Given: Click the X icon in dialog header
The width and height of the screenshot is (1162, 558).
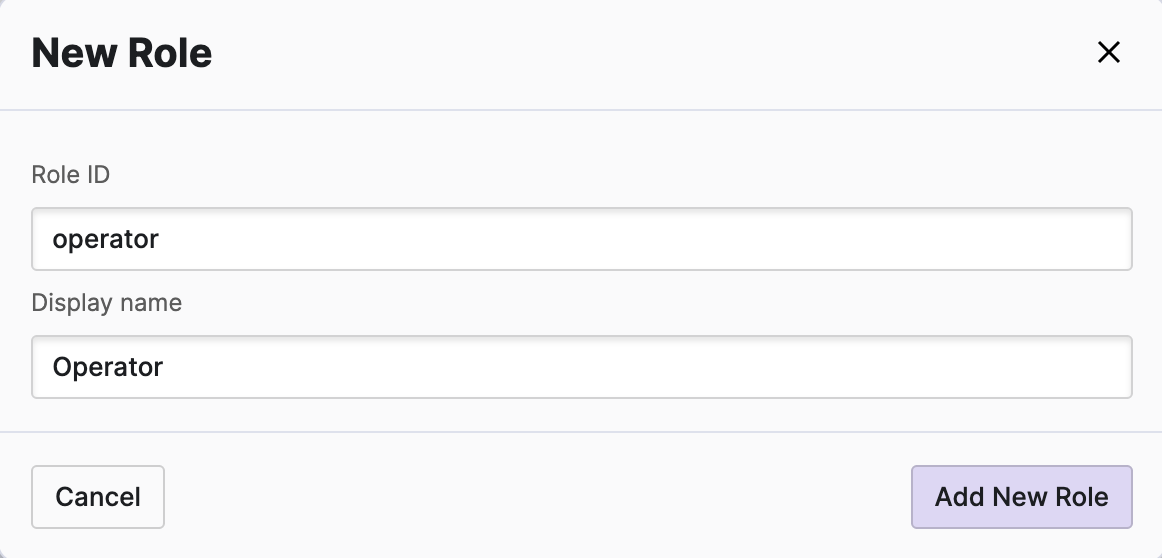Looking at the screenshot, I should pos(1108,53).
